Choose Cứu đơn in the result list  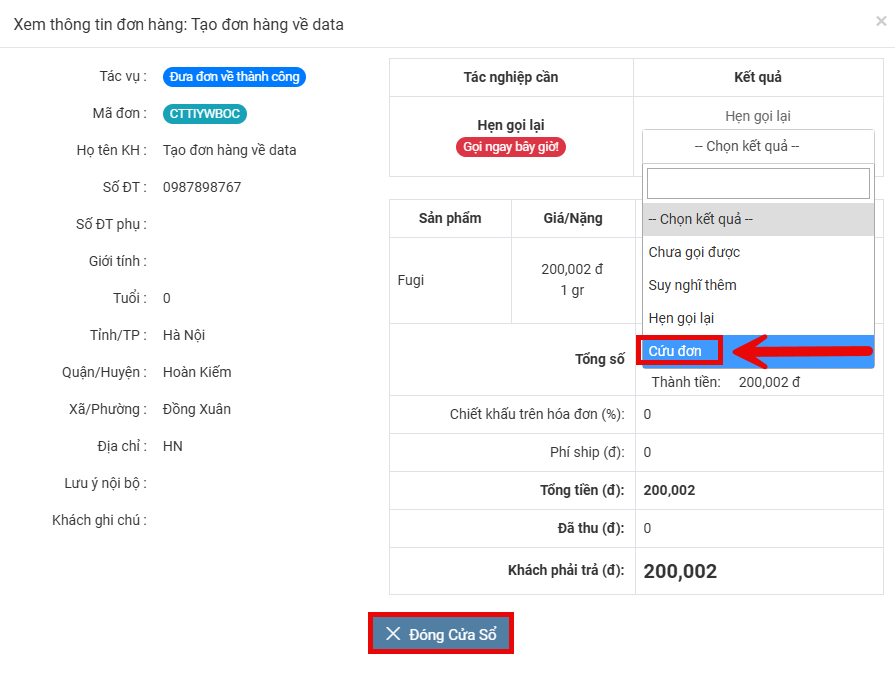coord(676,351)
